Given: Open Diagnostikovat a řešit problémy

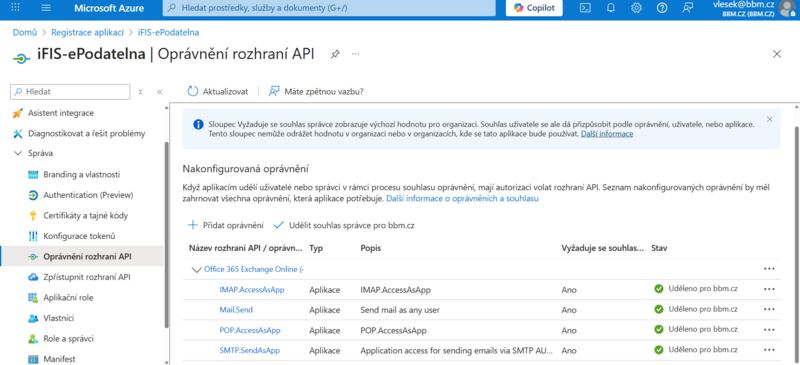Looking at the screenshot, I should click(x=79, y=134).
